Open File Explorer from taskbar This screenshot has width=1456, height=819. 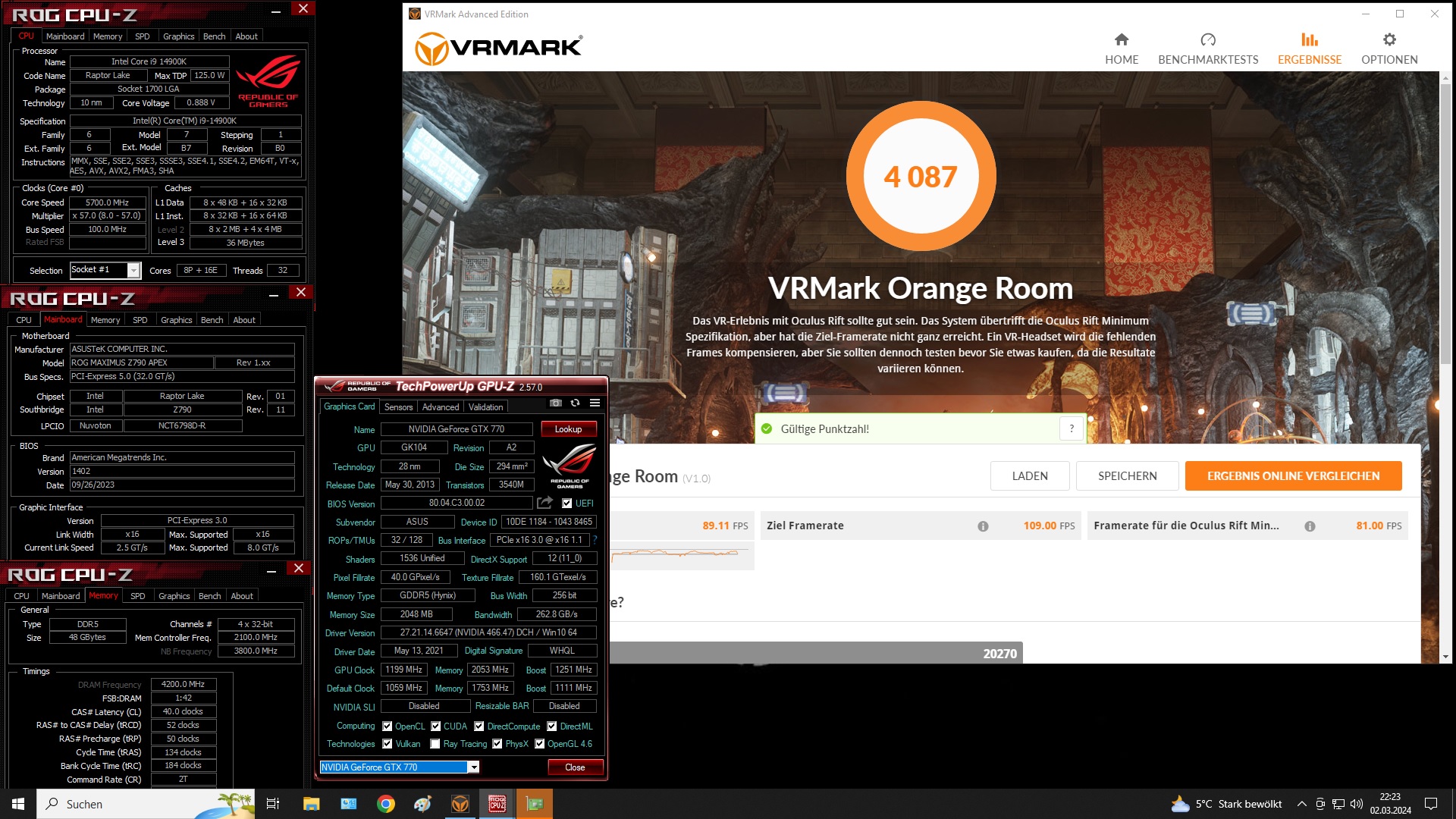click(x=312, y=804)
